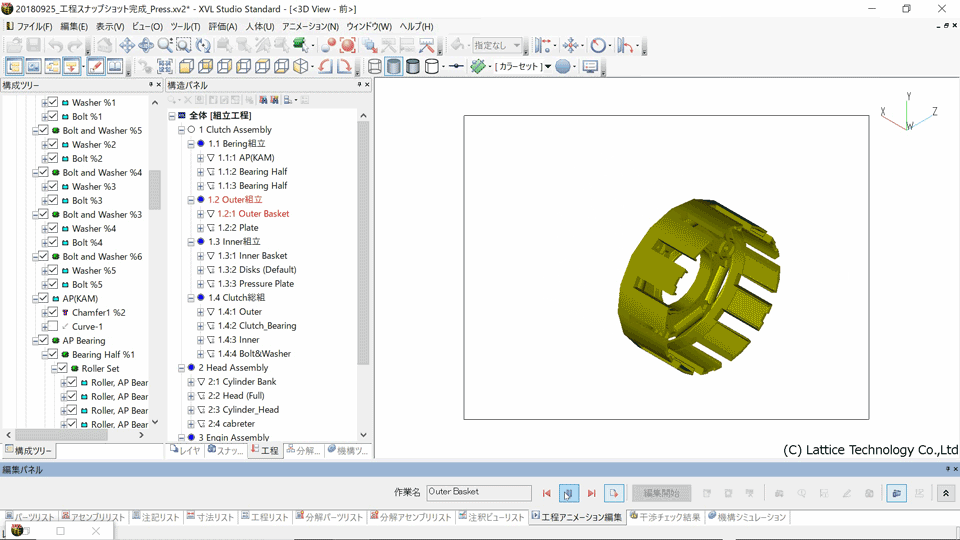Uncheck the AP Bearing checkbox
Viewport: 960px width, 540px height.
[43, 340]
